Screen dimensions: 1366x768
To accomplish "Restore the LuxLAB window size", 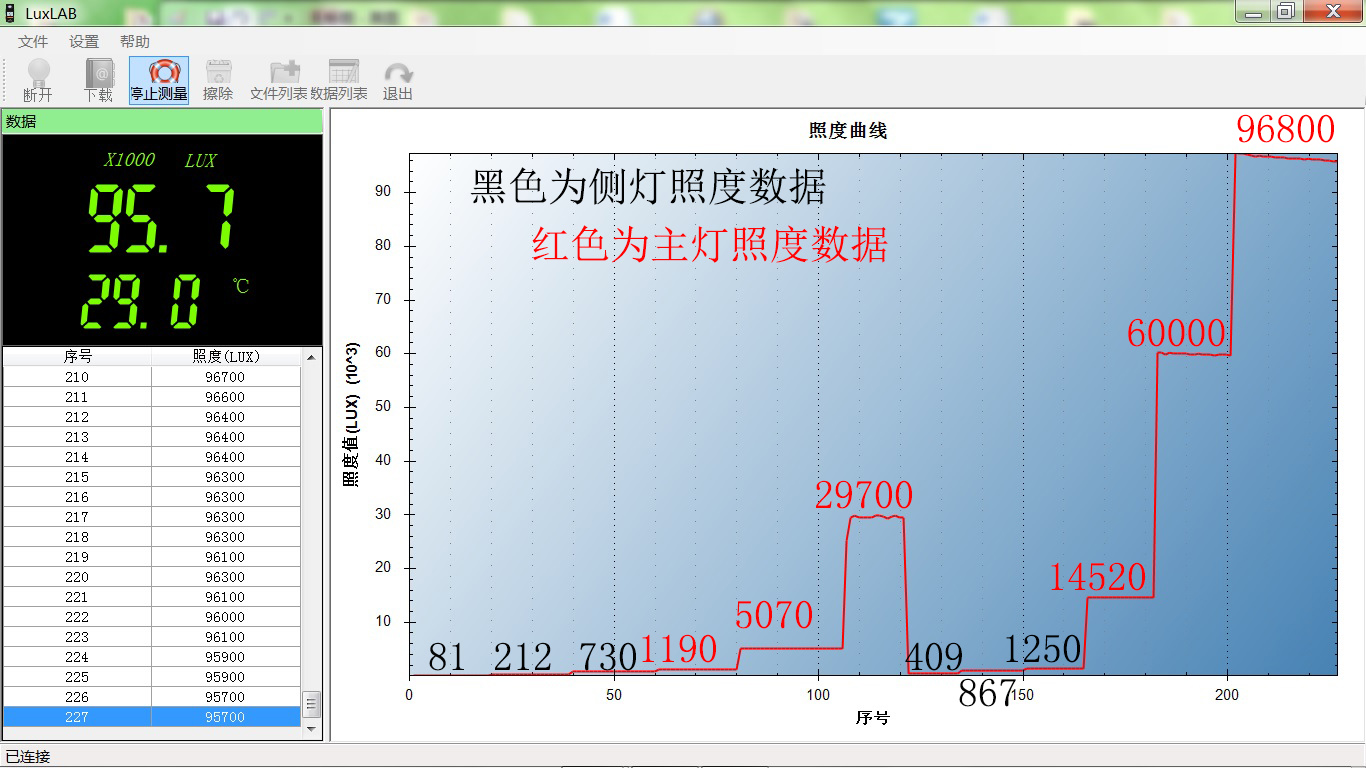I will (x=1286, y=11).
